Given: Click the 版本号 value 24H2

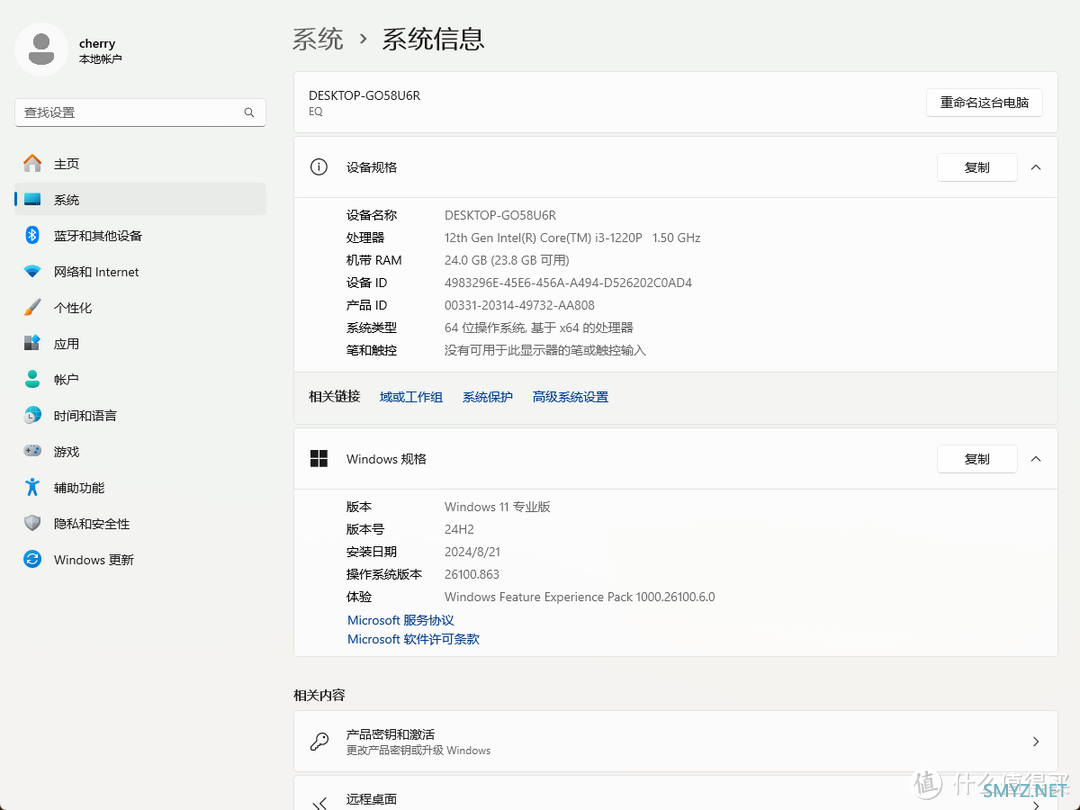Looking at the screenshot, I should coord(459,529).
